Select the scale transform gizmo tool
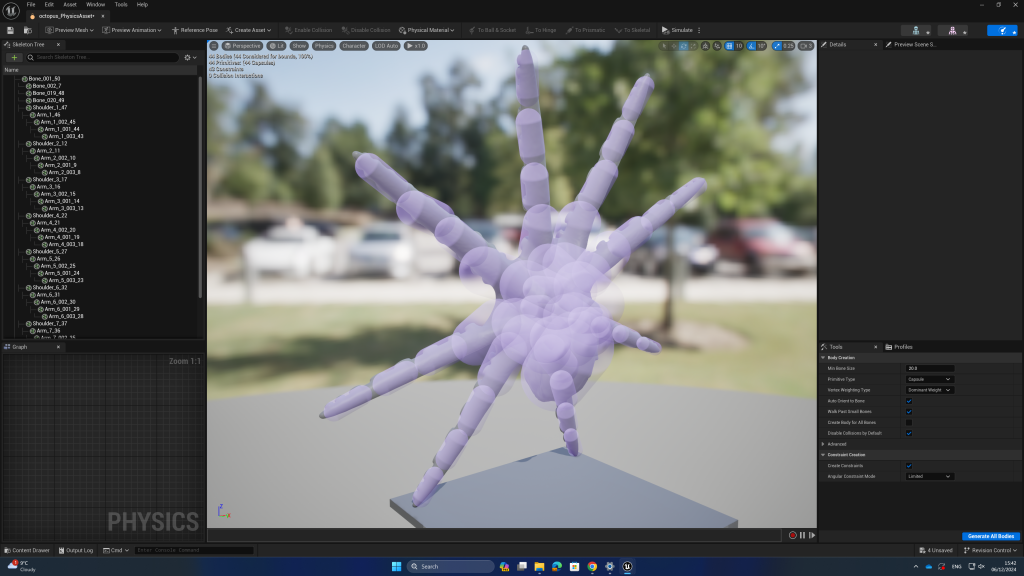This screenshot has width=1024, height=576. [693, 46]
